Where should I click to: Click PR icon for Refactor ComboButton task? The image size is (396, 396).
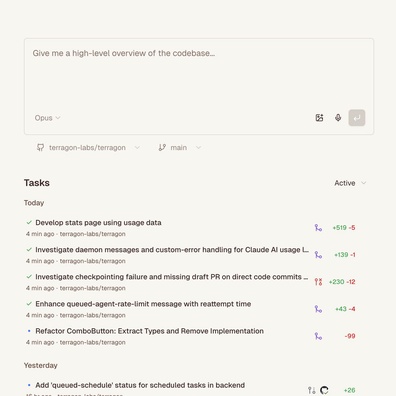(318, 336)
